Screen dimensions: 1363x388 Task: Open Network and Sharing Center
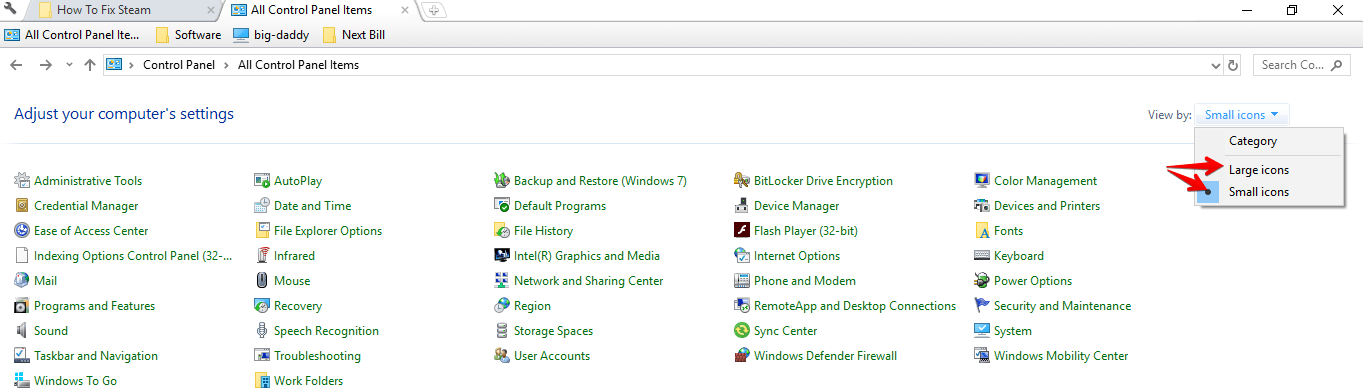[x=588, y=281]
